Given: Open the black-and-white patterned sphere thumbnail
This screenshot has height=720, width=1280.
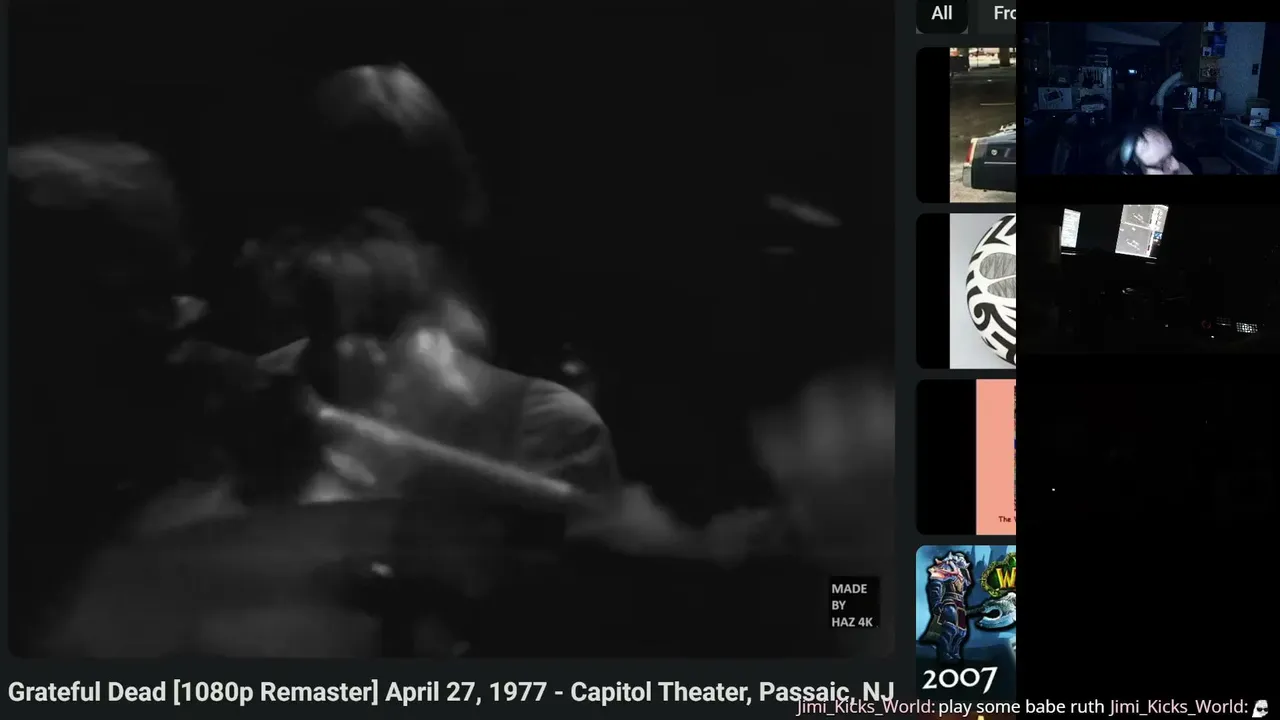Looking at the screenshot, I should [x=966, y=291].
